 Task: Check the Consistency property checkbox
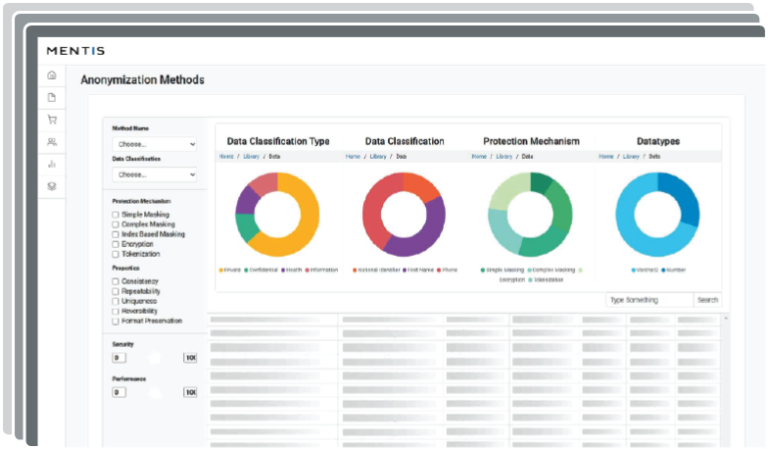click(x=116, y=281)
